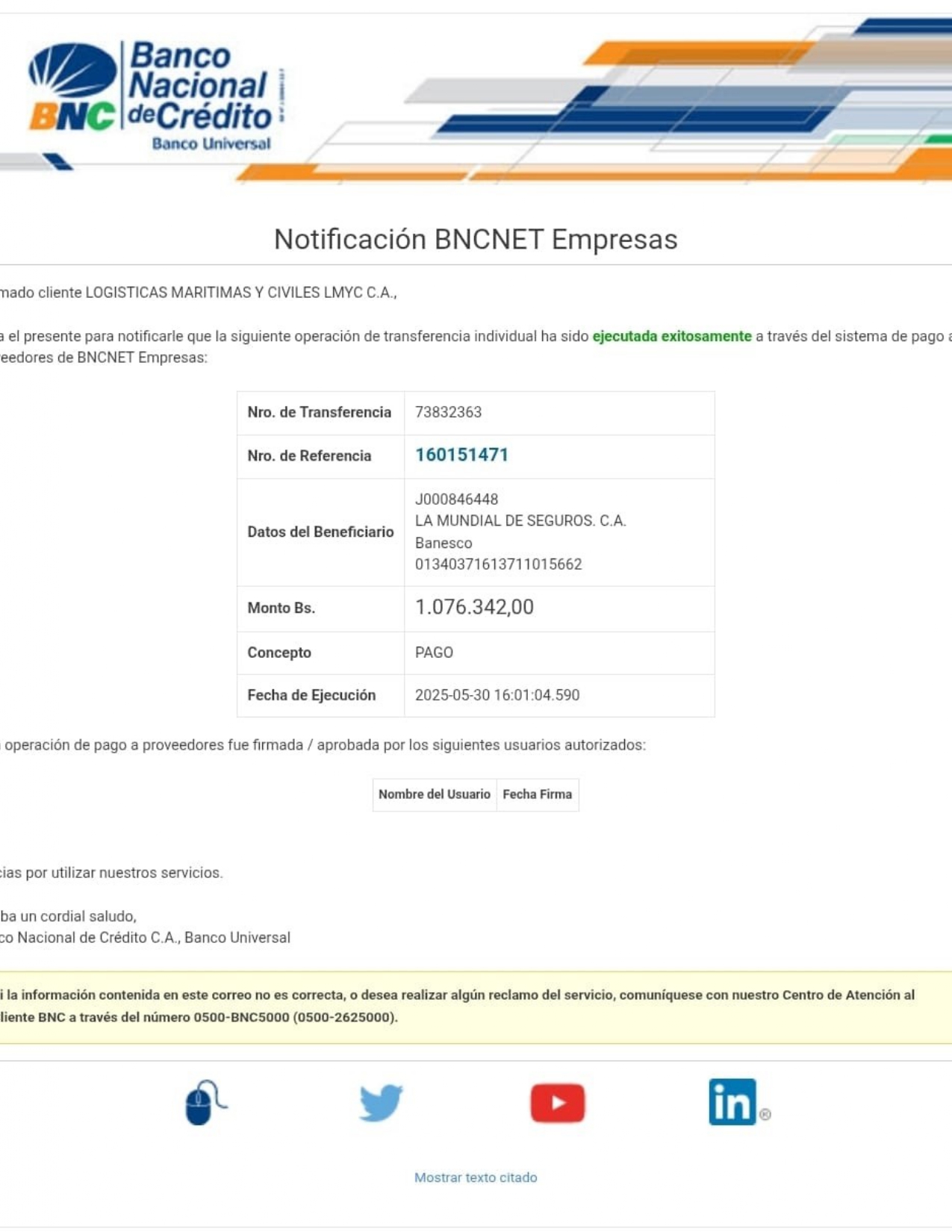Click 'Fecha Firma' column header

pyautogui.click(x=537, y=794)
